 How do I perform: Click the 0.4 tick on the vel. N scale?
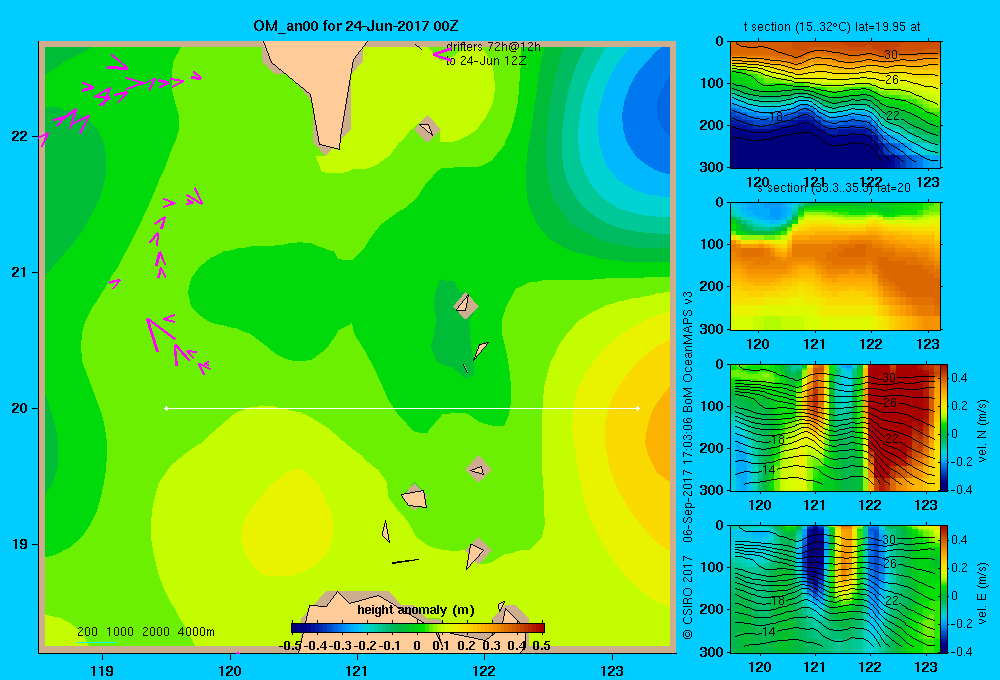click(959, 378)
